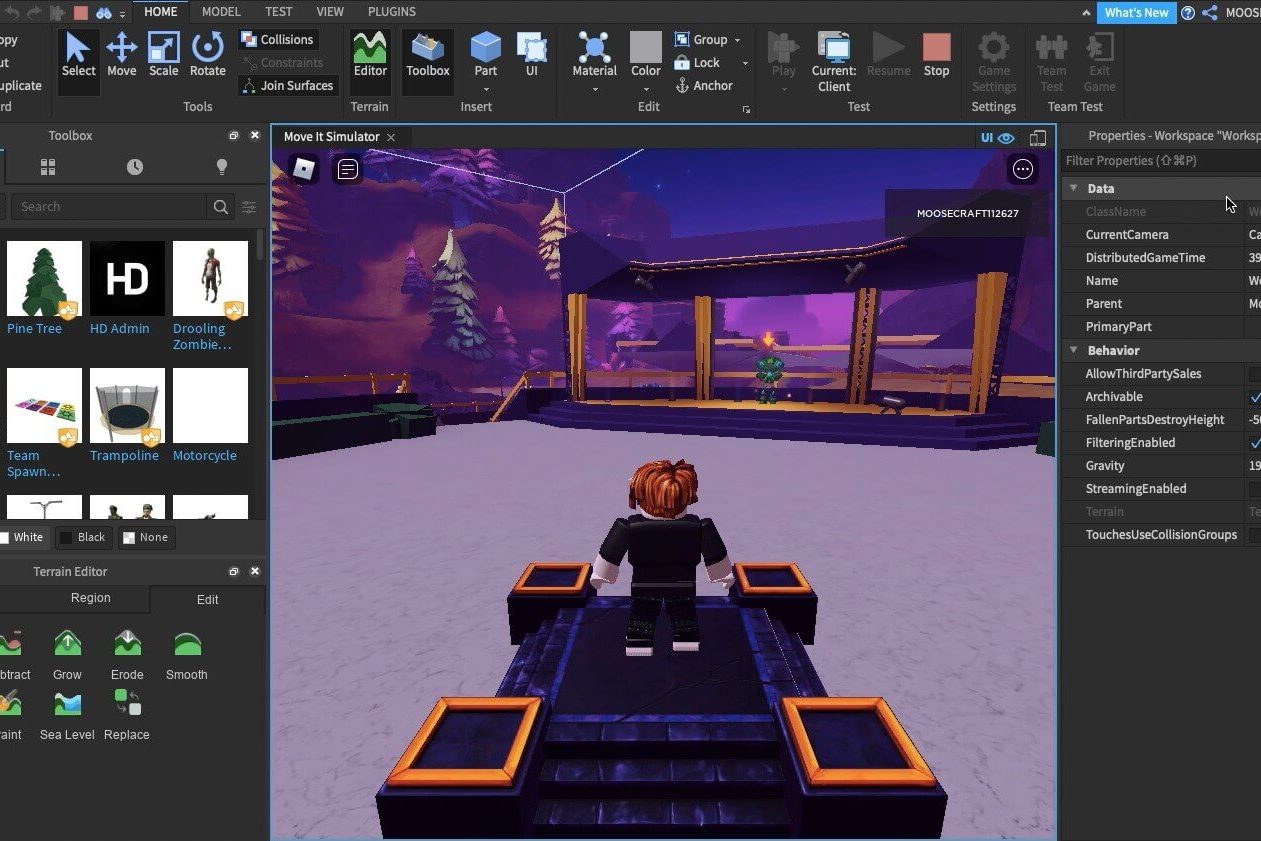Click the Pine Tree toolbox thumbnail
1261x841 pixels.
[44, 278]
